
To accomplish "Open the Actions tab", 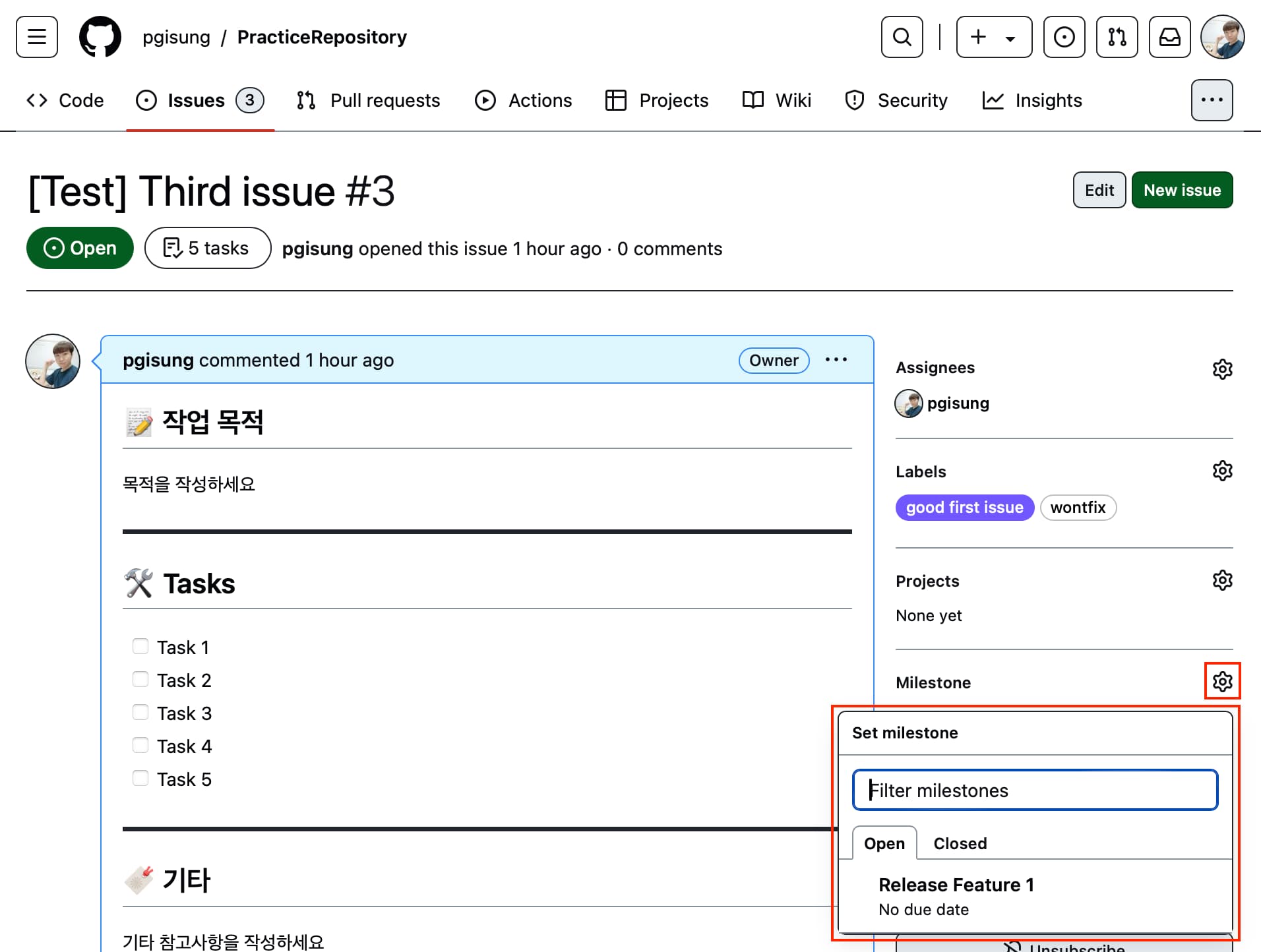I will pyautogui.click(x=524, y=100).
